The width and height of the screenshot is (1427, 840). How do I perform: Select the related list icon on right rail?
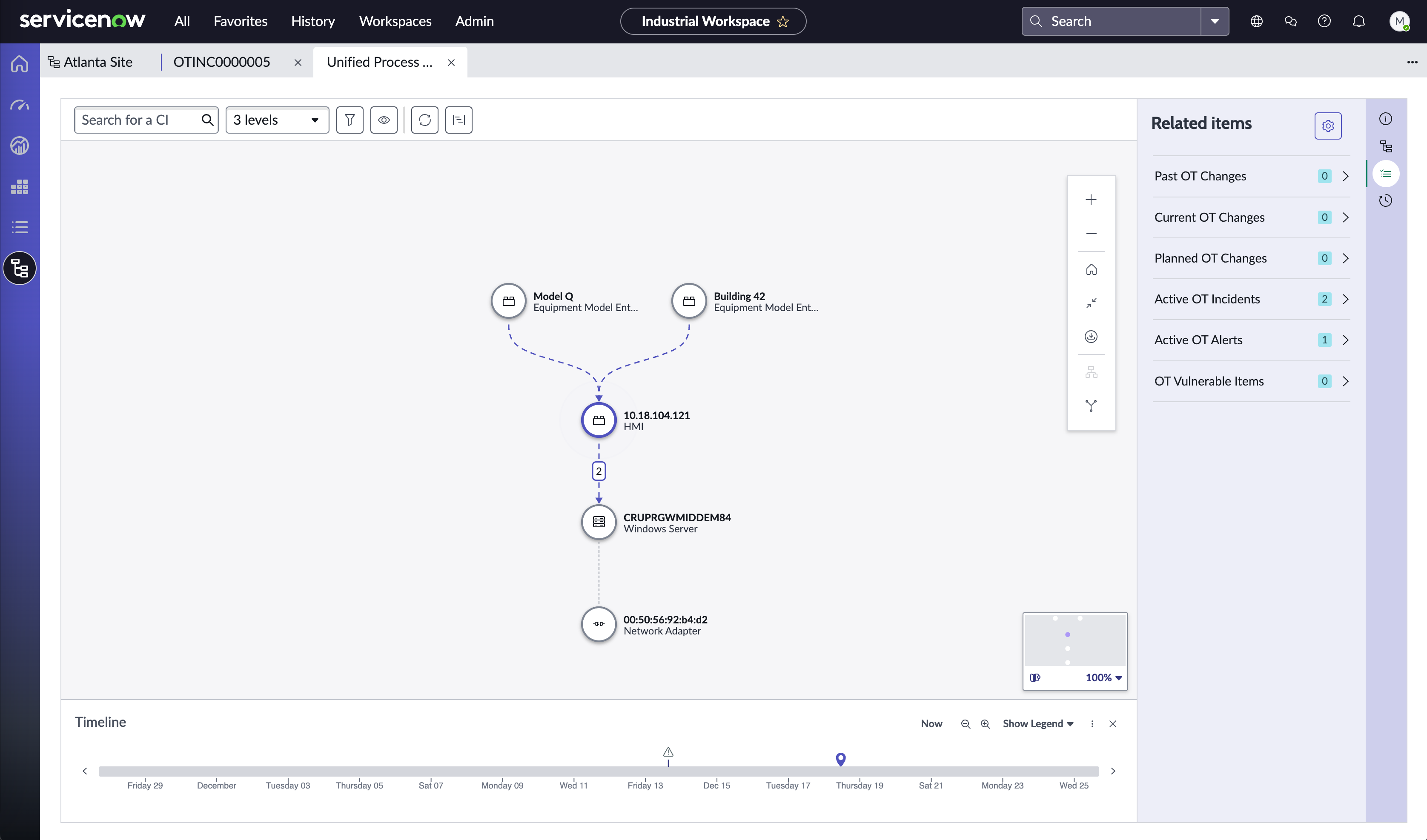(x=1385, y=174)
